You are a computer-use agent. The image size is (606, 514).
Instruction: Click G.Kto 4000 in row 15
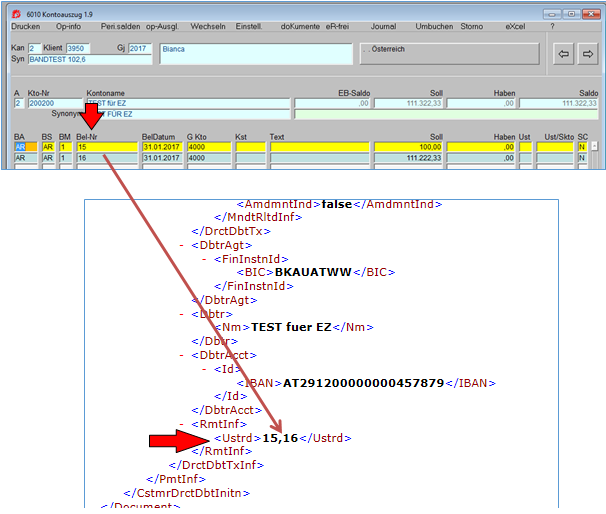[x=209, y=147]
